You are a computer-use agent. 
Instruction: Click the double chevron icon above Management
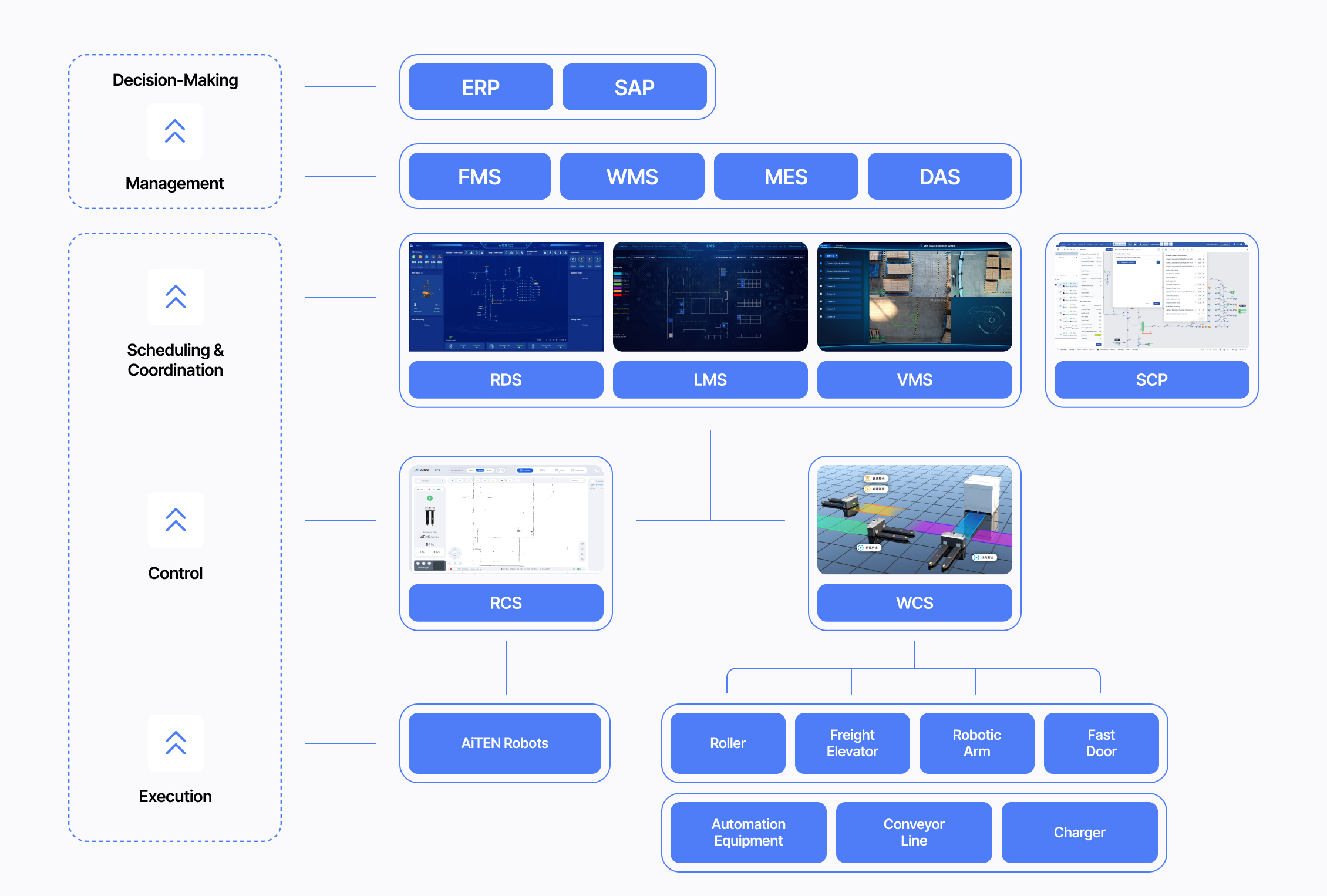pyautogui.click(x=175, y=132)
